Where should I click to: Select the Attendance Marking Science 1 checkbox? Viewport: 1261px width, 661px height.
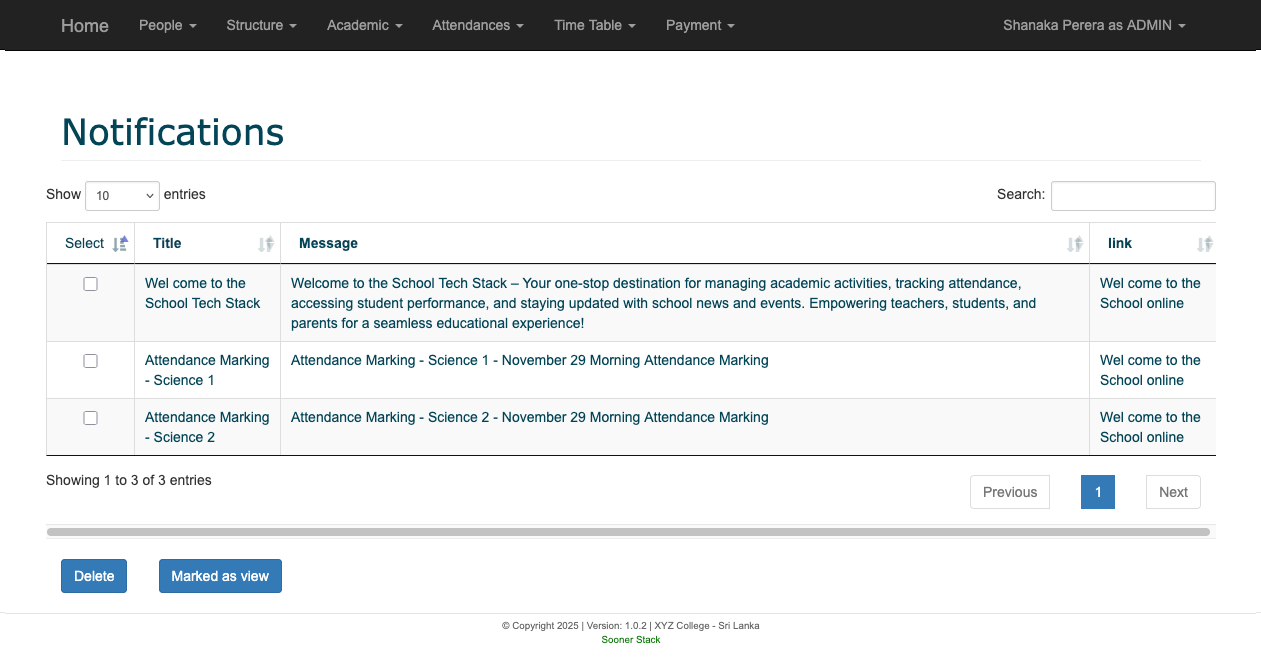[x=90, y=361]
